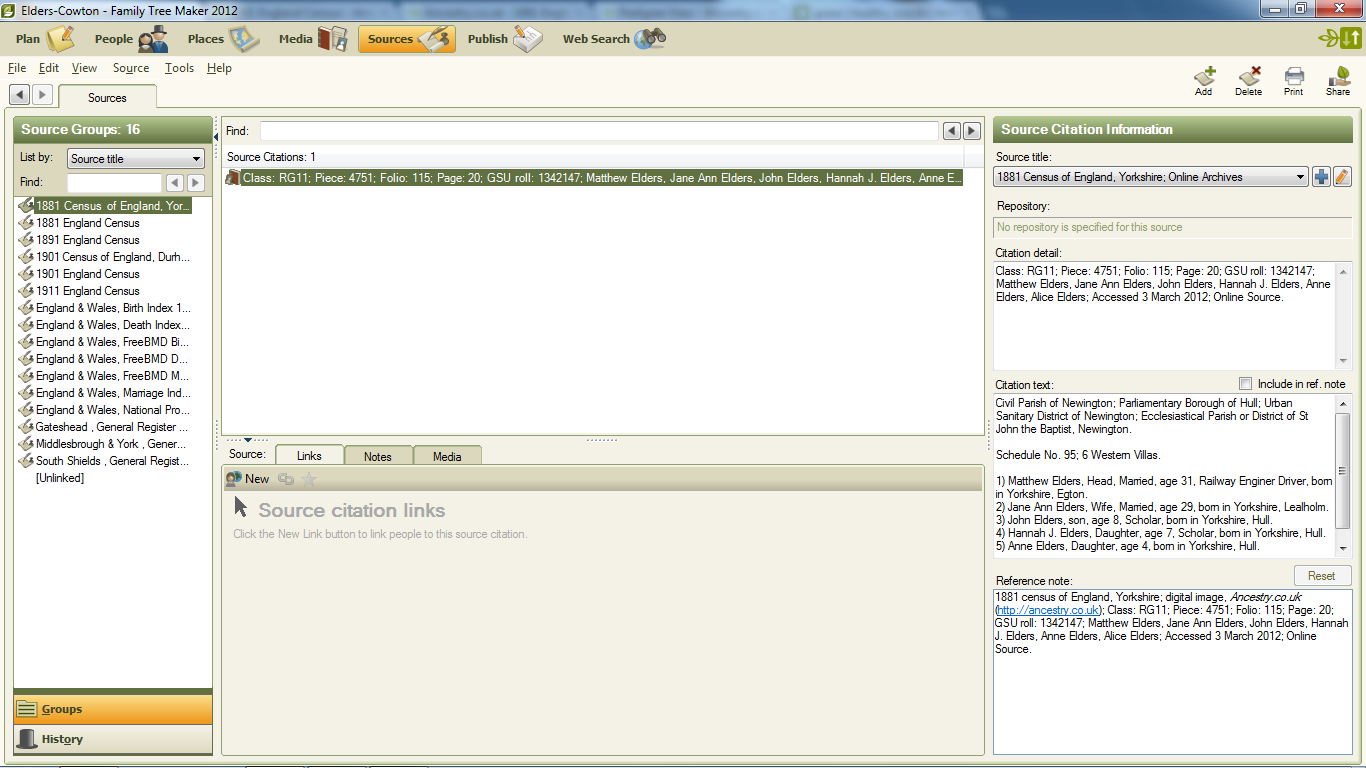
Task: Switch to the Media tab in source panel
Action: coord(447,456)
